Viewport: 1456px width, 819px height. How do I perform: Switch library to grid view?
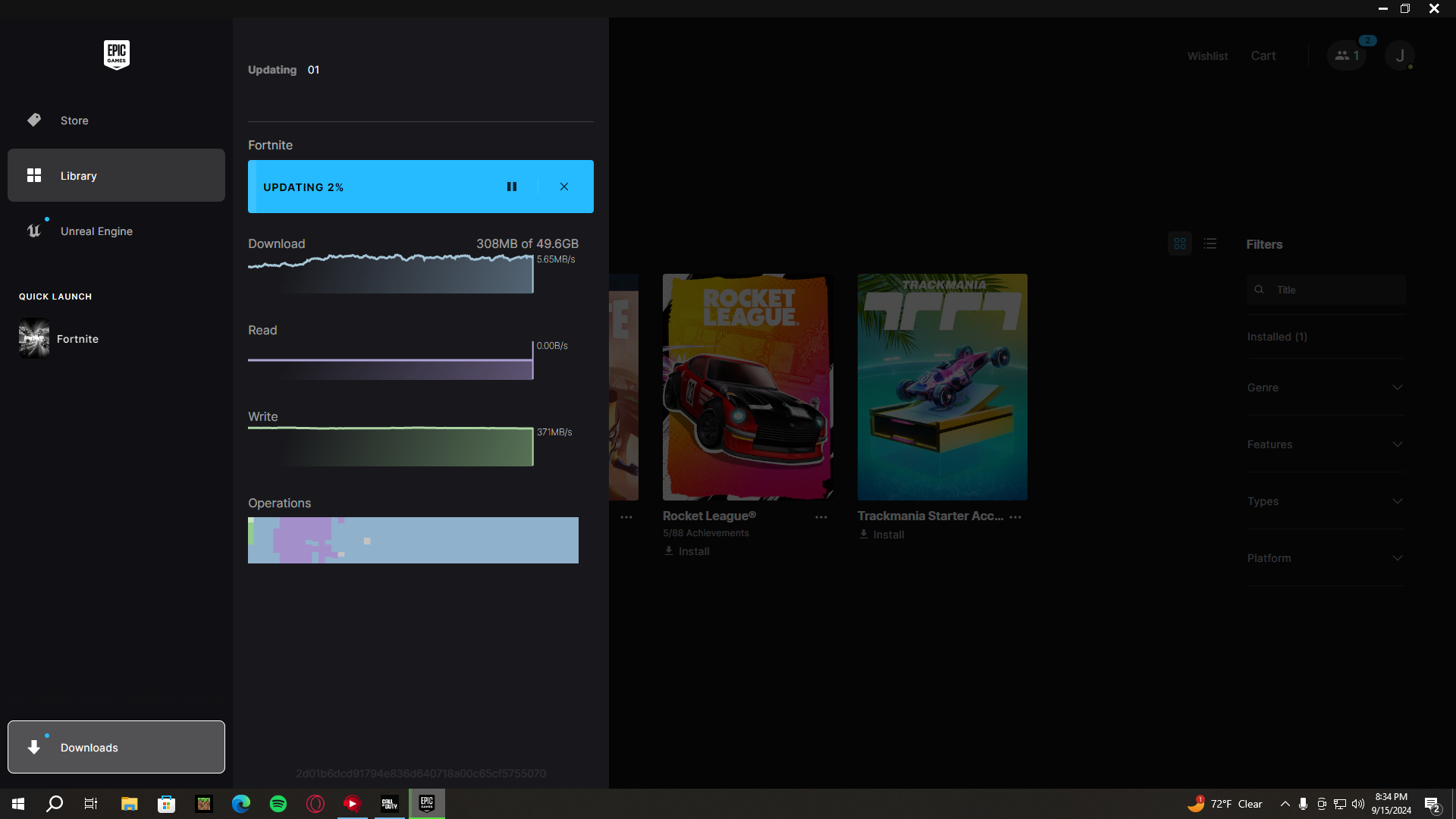pos(1180,243)
